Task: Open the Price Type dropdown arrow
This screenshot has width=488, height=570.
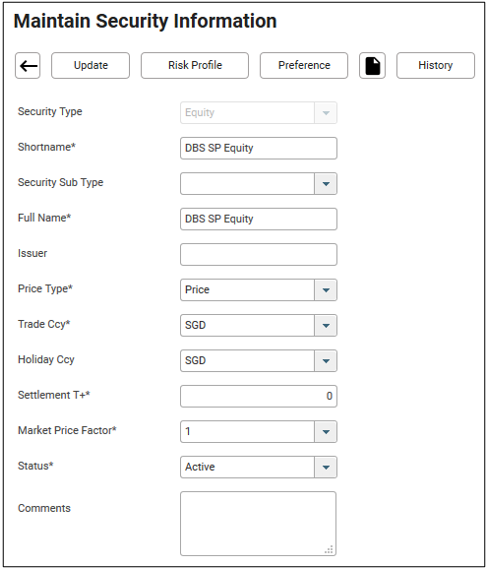Action: pos(326,290)
